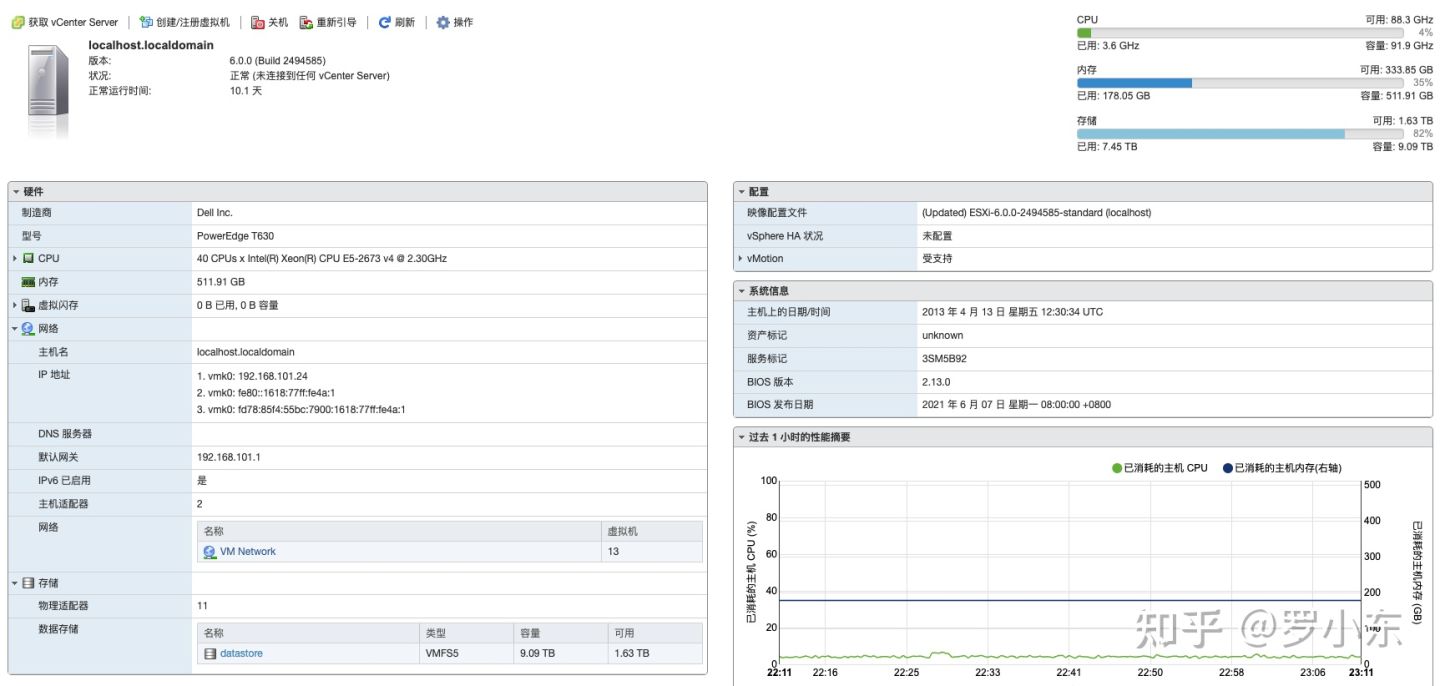Click the image profile ESXi-6.0.0-2494585-standard text
Viewport: 1440px width, 686px height.
(1035, 213)
